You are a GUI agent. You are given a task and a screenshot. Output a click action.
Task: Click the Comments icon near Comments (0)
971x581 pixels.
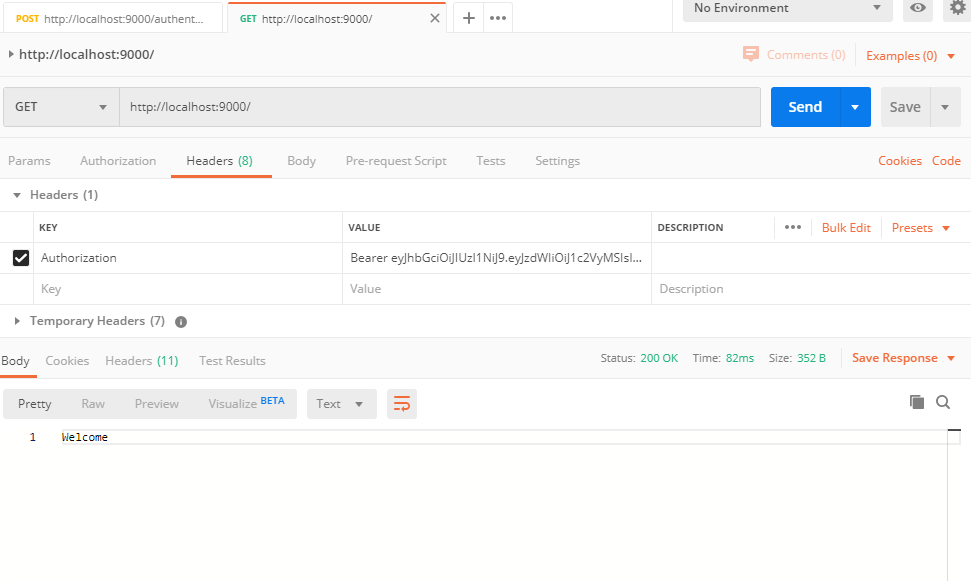752,55
